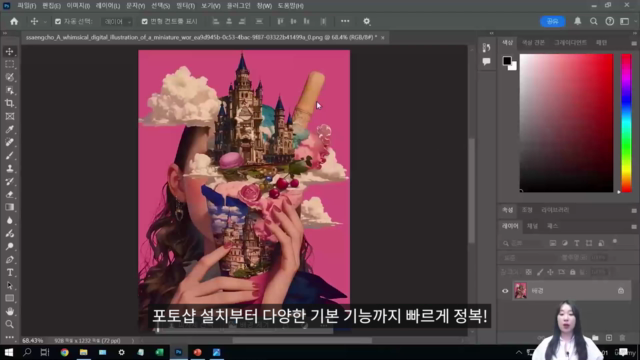Screen dimensions: 640x360
Task: Open the auto-select Layer dropdown
Action: [117, 22]
